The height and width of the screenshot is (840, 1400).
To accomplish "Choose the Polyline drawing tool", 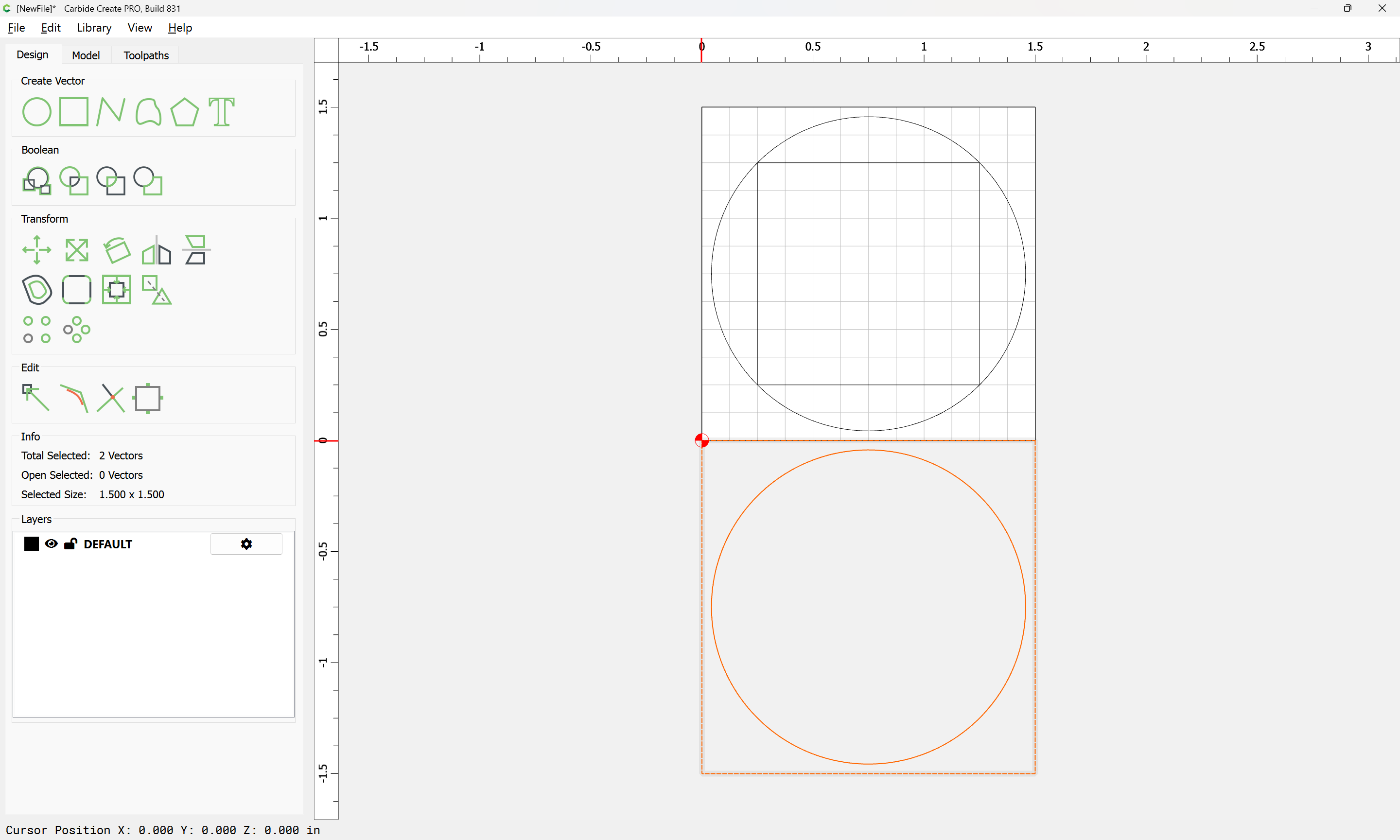I will tap(110, 111).
